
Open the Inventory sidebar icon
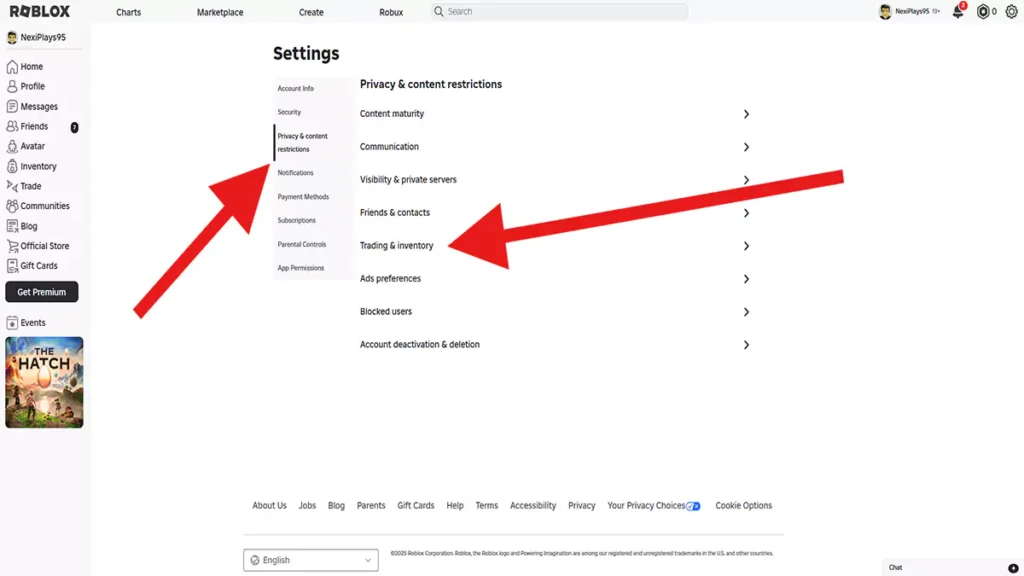pyautogui.click(x=12, y=167)
